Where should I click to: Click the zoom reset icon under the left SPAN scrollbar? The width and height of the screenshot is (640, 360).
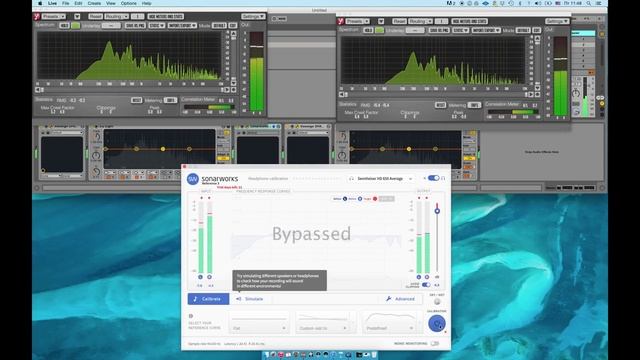[x=233, y=90]
